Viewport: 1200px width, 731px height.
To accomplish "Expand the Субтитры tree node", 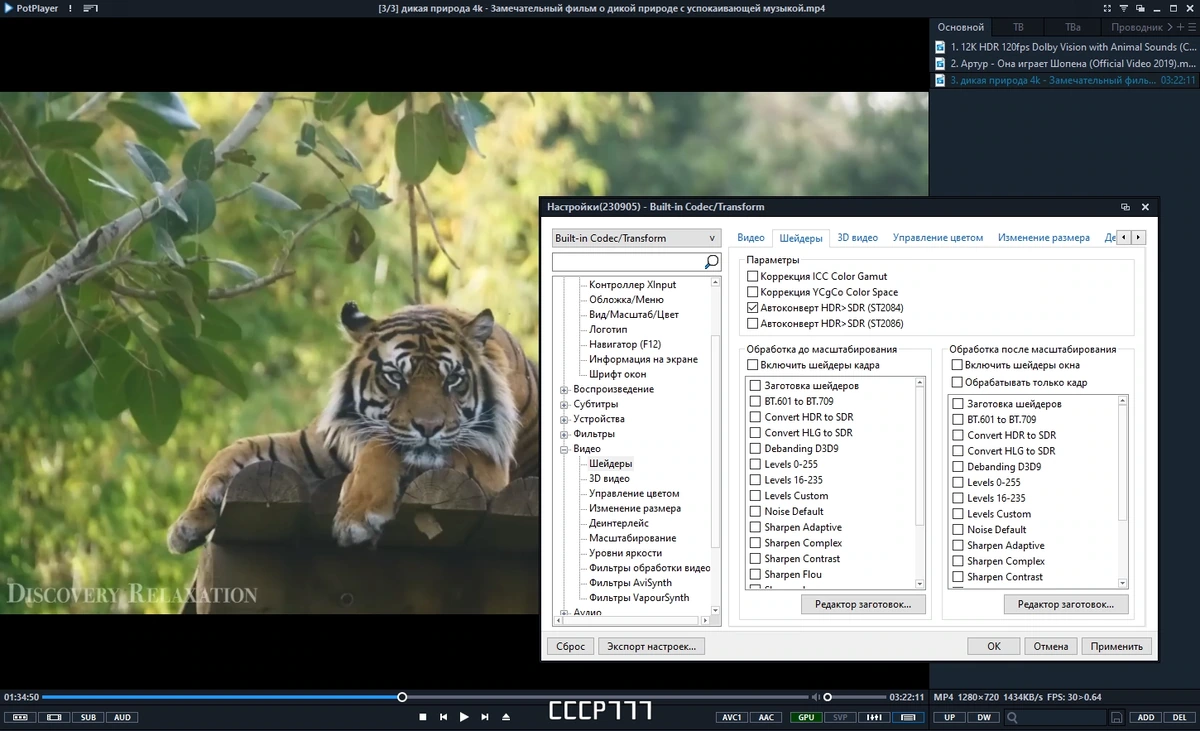I will (x=564, y=404).
